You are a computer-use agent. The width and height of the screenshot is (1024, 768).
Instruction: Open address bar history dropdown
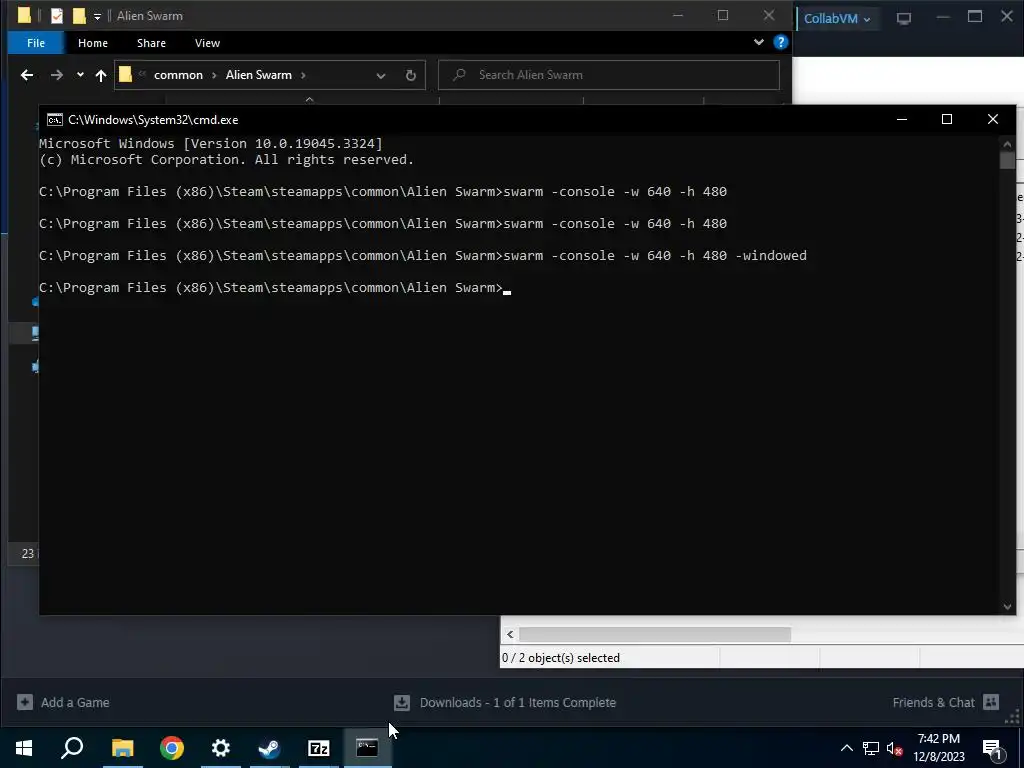pos(381,75)
